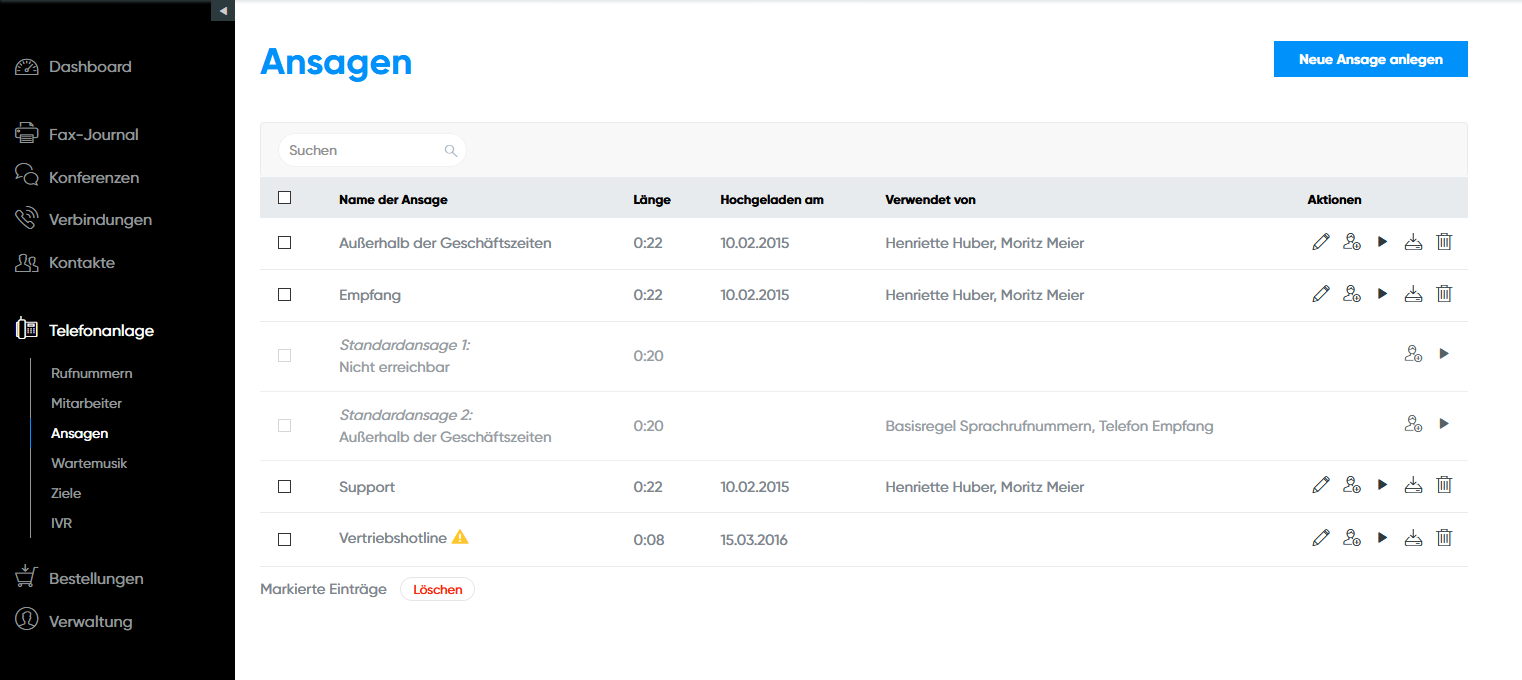Viewport: 1522px width, 680px height.
Task: Delete the Support announcement via trash icon
Action: click(x=1444, y=485)
